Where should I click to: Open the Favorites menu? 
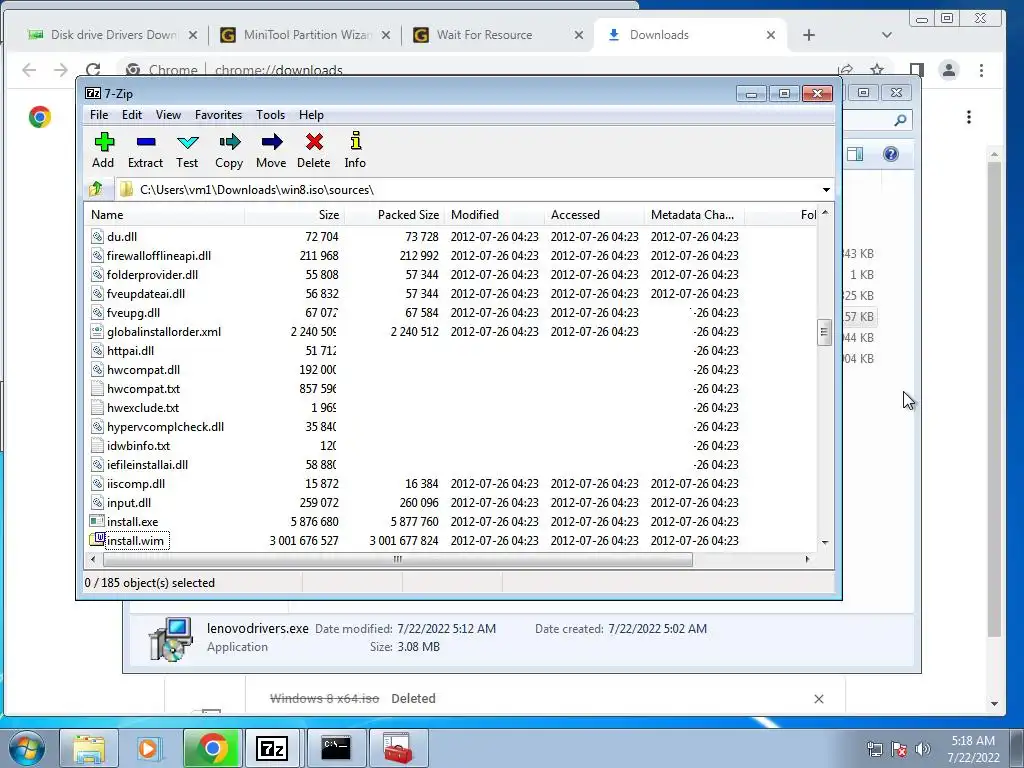(218, 115)
